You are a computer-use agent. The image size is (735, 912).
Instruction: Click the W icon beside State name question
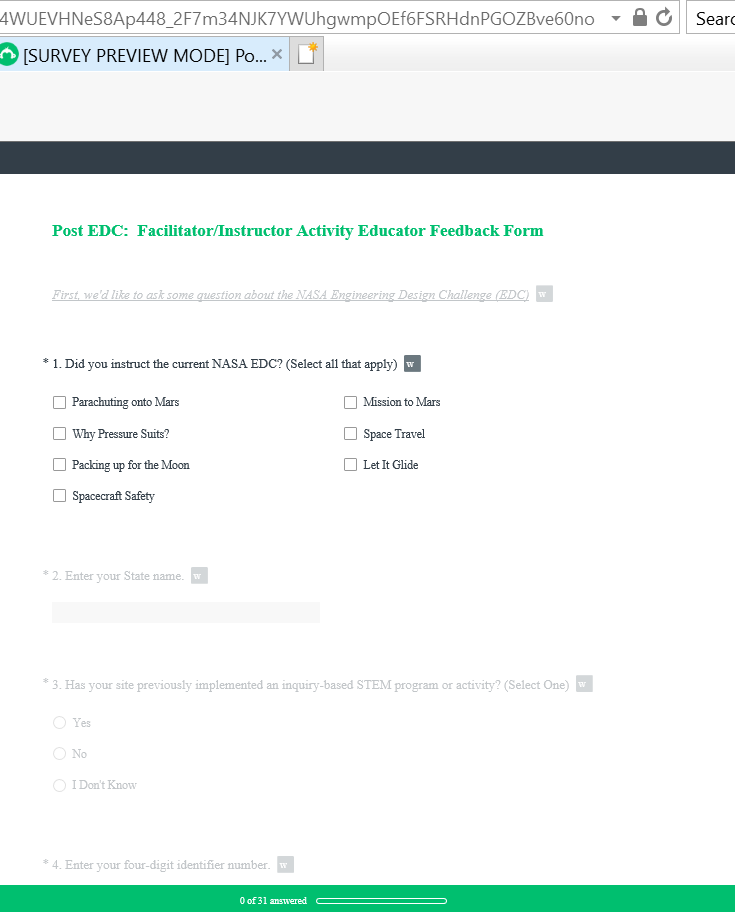(199, 576)
